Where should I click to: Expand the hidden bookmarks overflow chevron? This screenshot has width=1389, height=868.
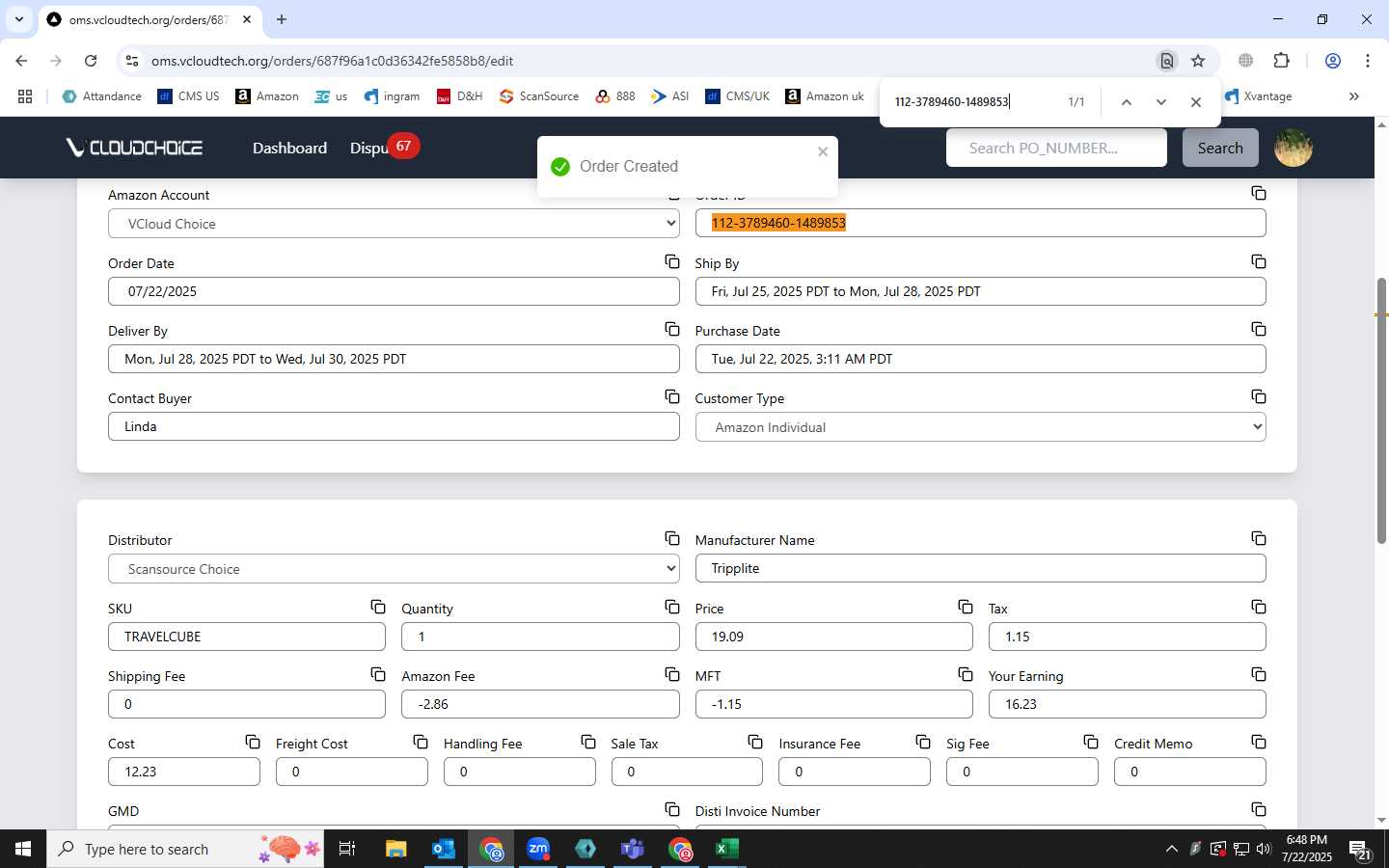1353,96
